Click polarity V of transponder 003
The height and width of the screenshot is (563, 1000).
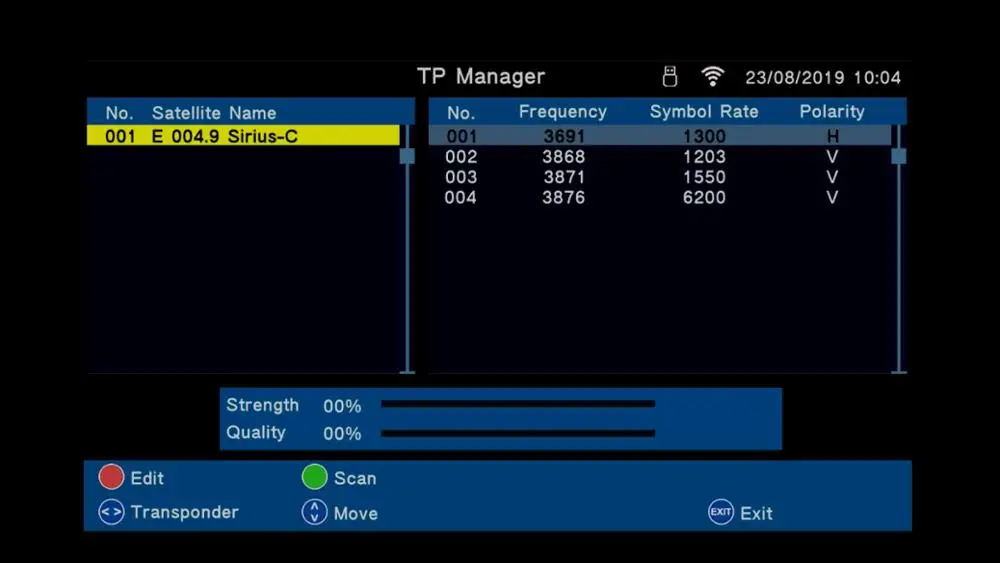pyautogui.click(x=832, y=177)
